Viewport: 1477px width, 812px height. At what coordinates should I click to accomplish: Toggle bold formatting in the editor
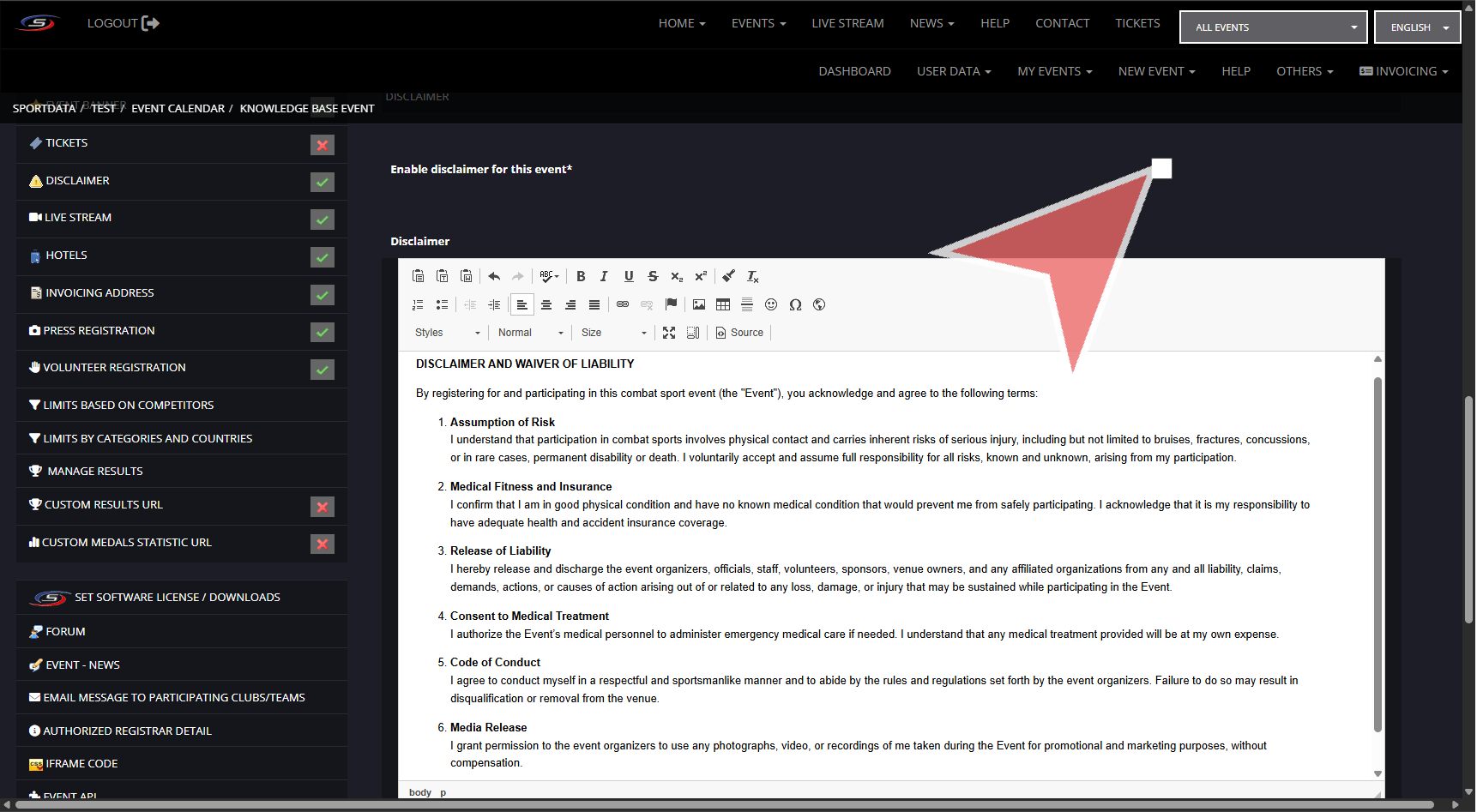581,276
